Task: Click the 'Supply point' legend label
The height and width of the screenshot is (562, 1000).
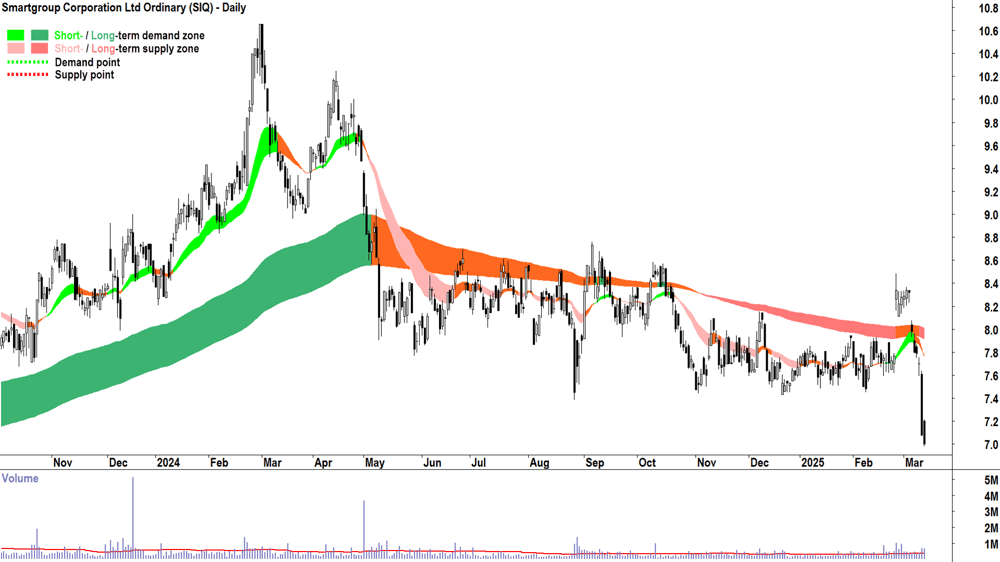Action: (x=84, y=75)
